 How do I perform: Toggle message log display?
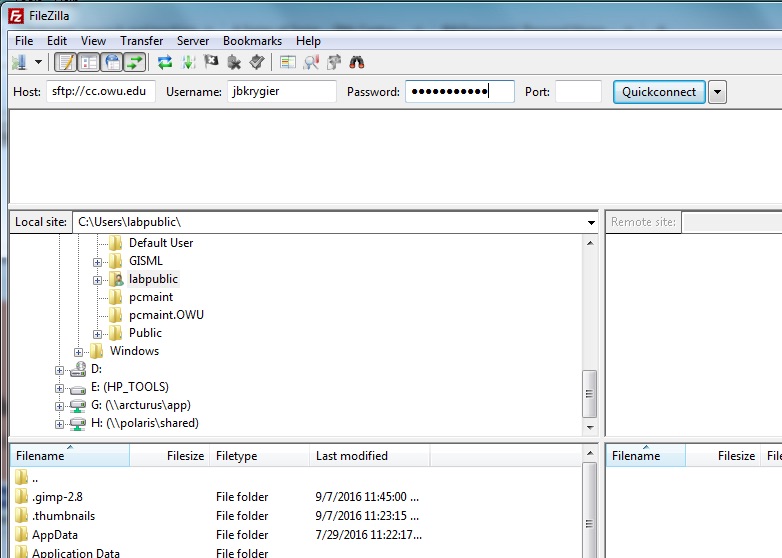coord(65,62)
